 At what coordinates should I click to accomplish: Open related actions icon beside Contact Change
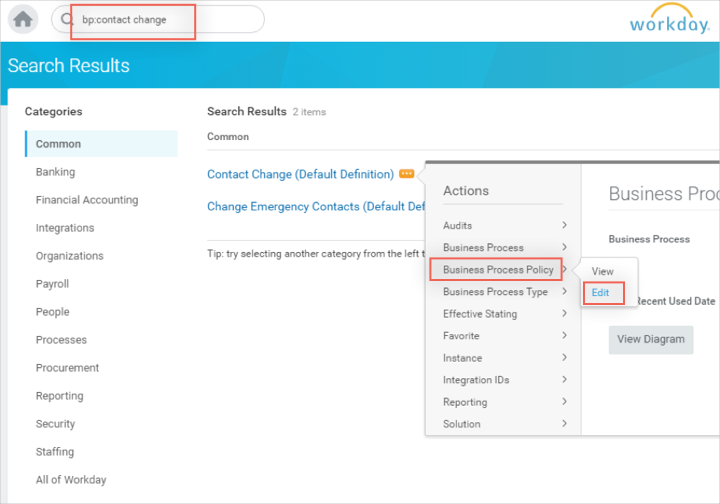pyautogui.click(x=406, y=174)
